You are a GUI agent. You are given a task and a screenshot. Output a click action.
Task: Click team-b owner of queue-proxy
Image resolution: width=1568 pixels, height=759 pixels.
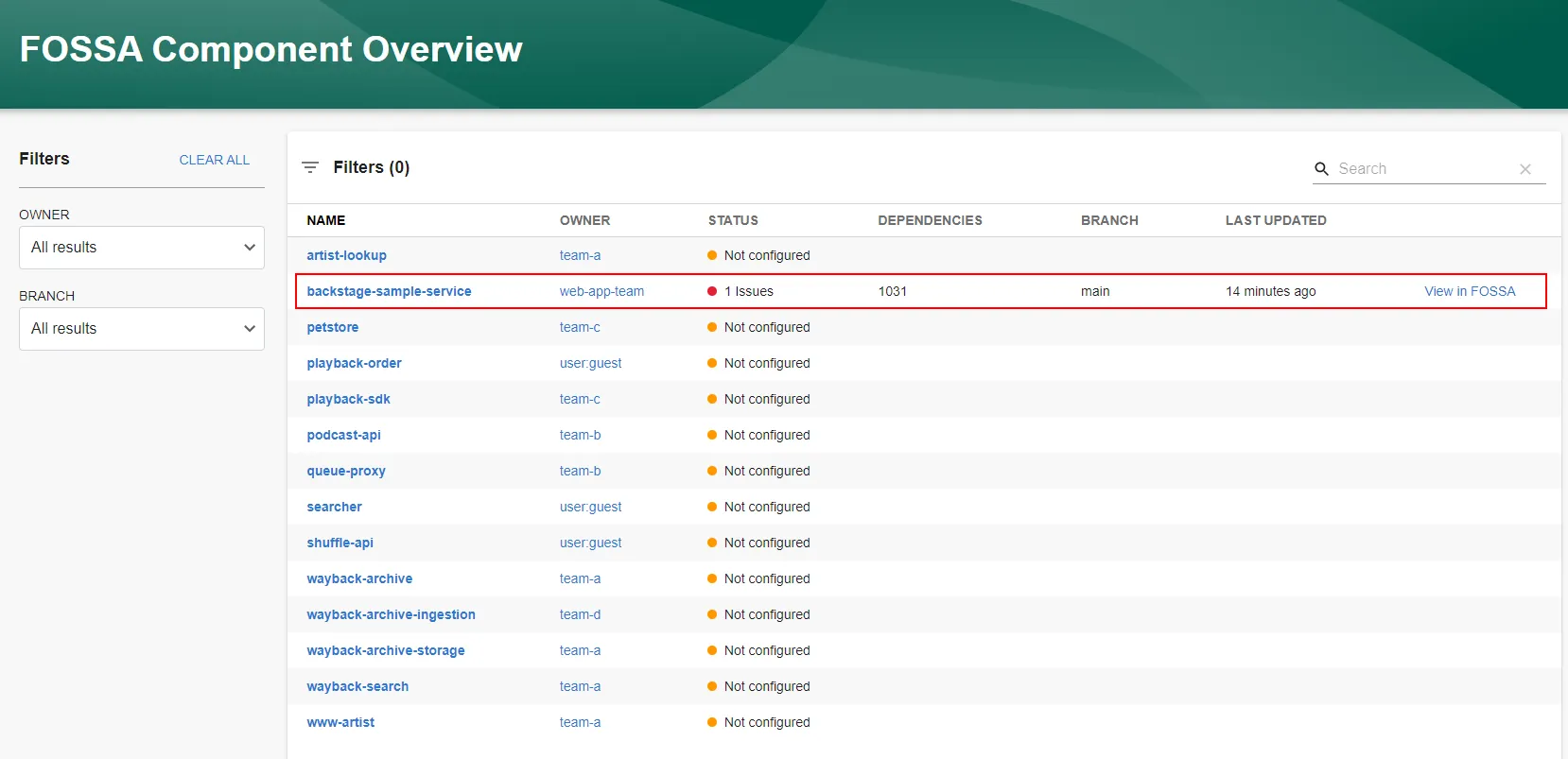click(x=580, y=471)
